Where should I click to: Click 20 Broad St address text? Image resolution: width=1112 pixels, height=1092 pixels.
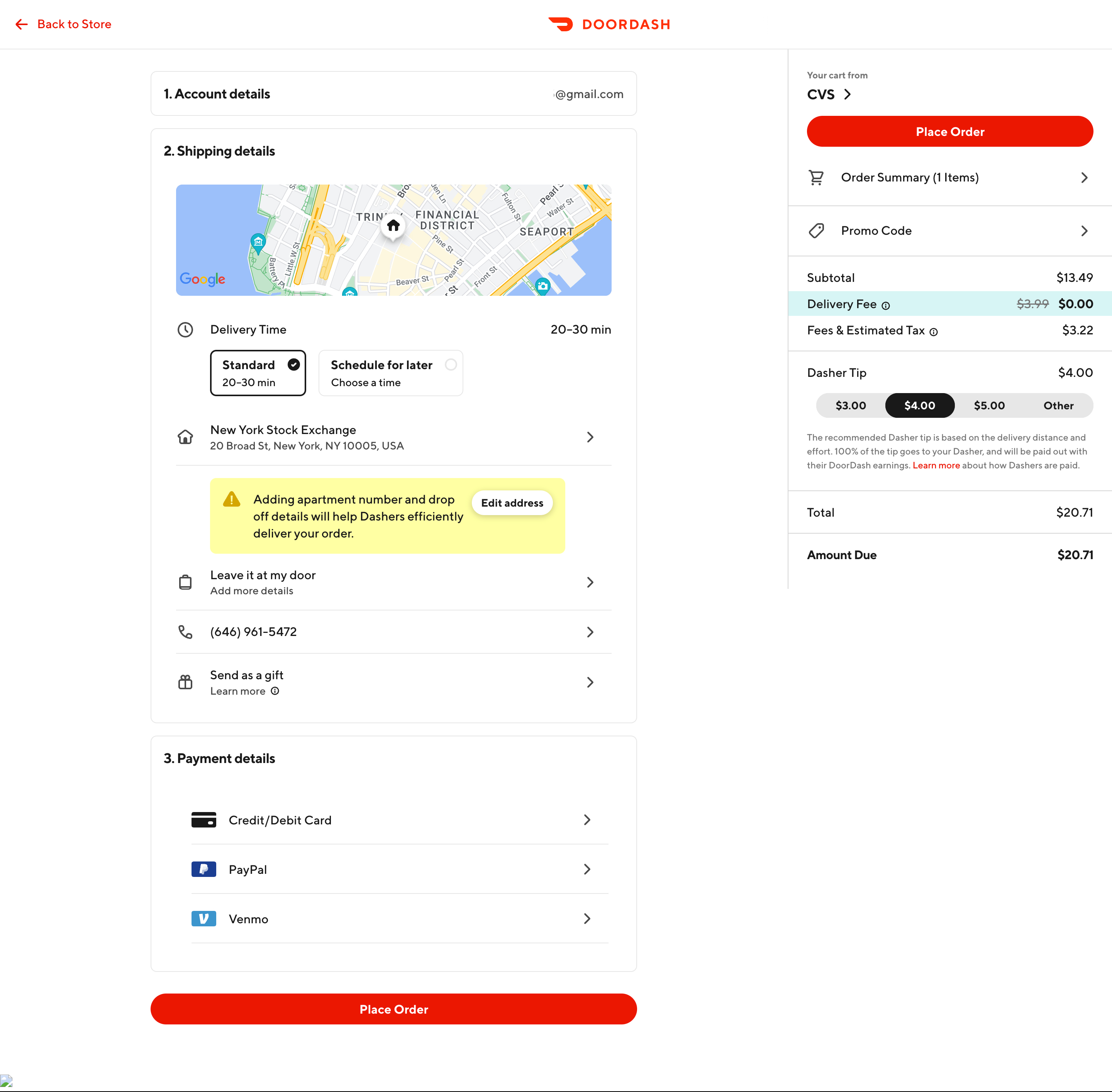(307, 446)
